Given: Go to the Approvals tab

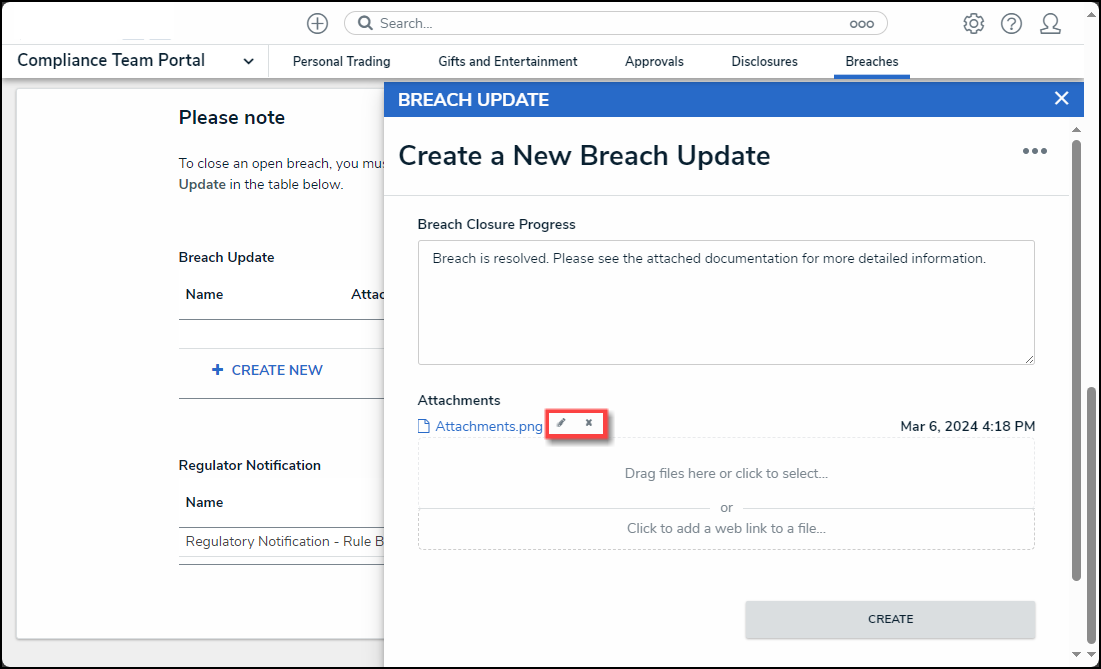Looking at the screenshot, I should tap(654, 61).
